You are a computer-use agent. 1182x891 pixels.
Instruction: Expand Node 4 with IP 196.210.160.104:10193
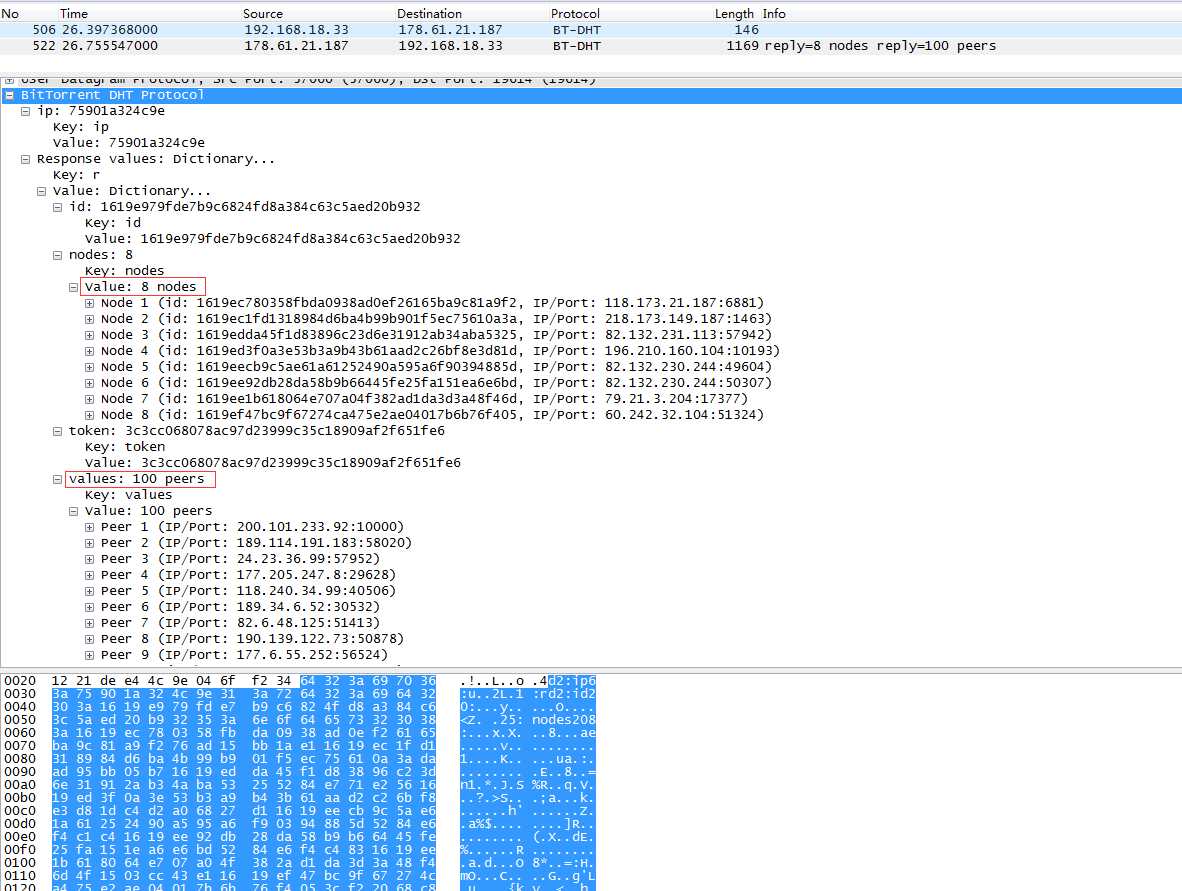point(89,351)
